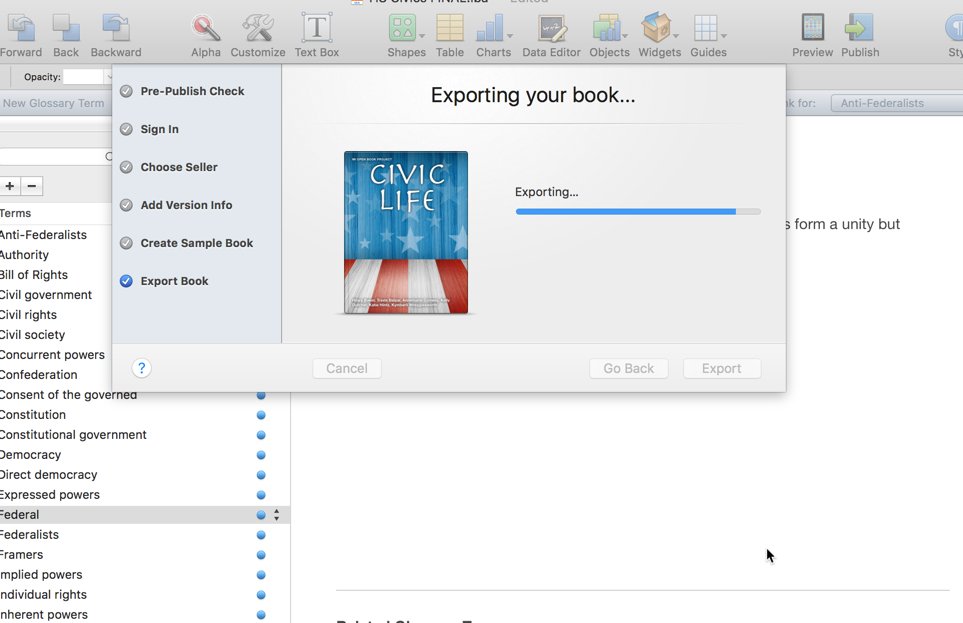This screenshot has width=963, height=623.
Task: Click the Sign In step checkmark
Action: (x=126, y=129)
